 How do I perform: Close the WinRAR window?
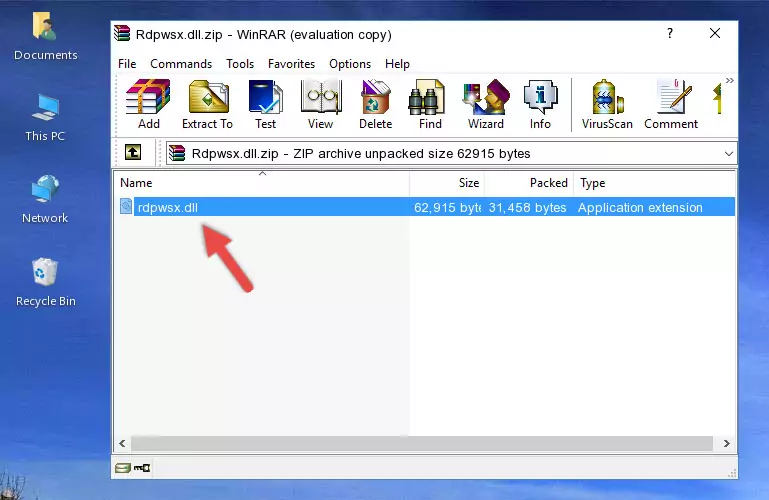click(715, 33)
